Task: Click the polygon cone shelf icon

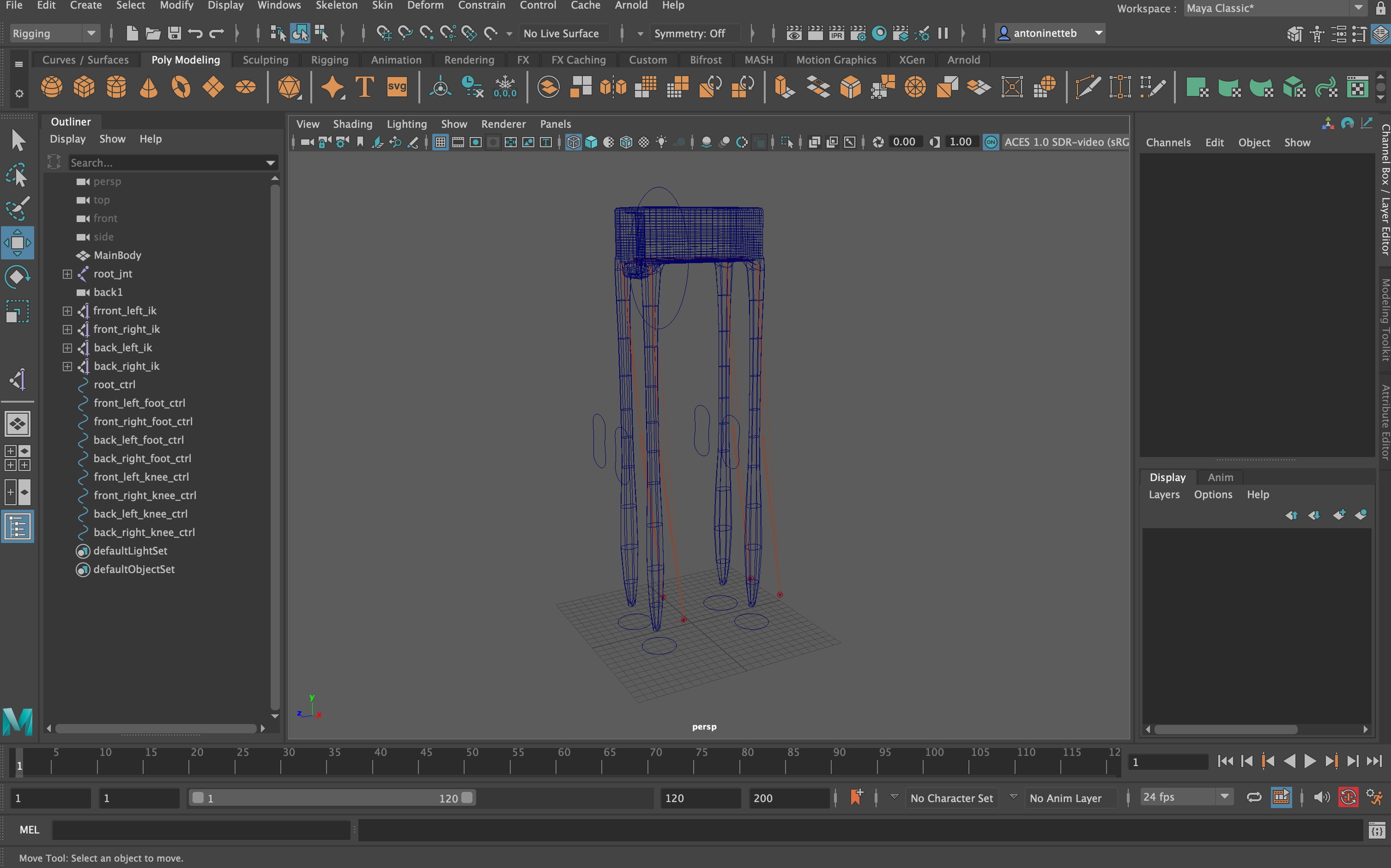Action: pyautogui.click(x=149, y=87)
